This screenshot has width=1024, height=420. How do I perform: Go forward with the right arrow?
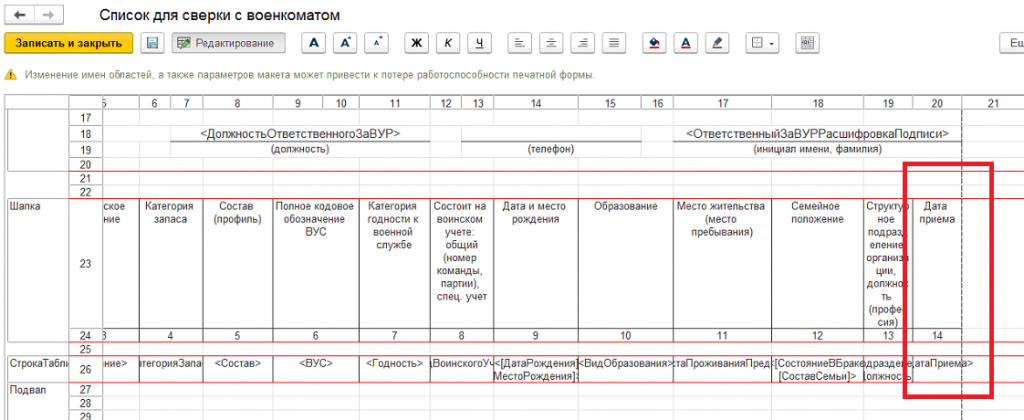pyautogui.click(x=48, y=14)
